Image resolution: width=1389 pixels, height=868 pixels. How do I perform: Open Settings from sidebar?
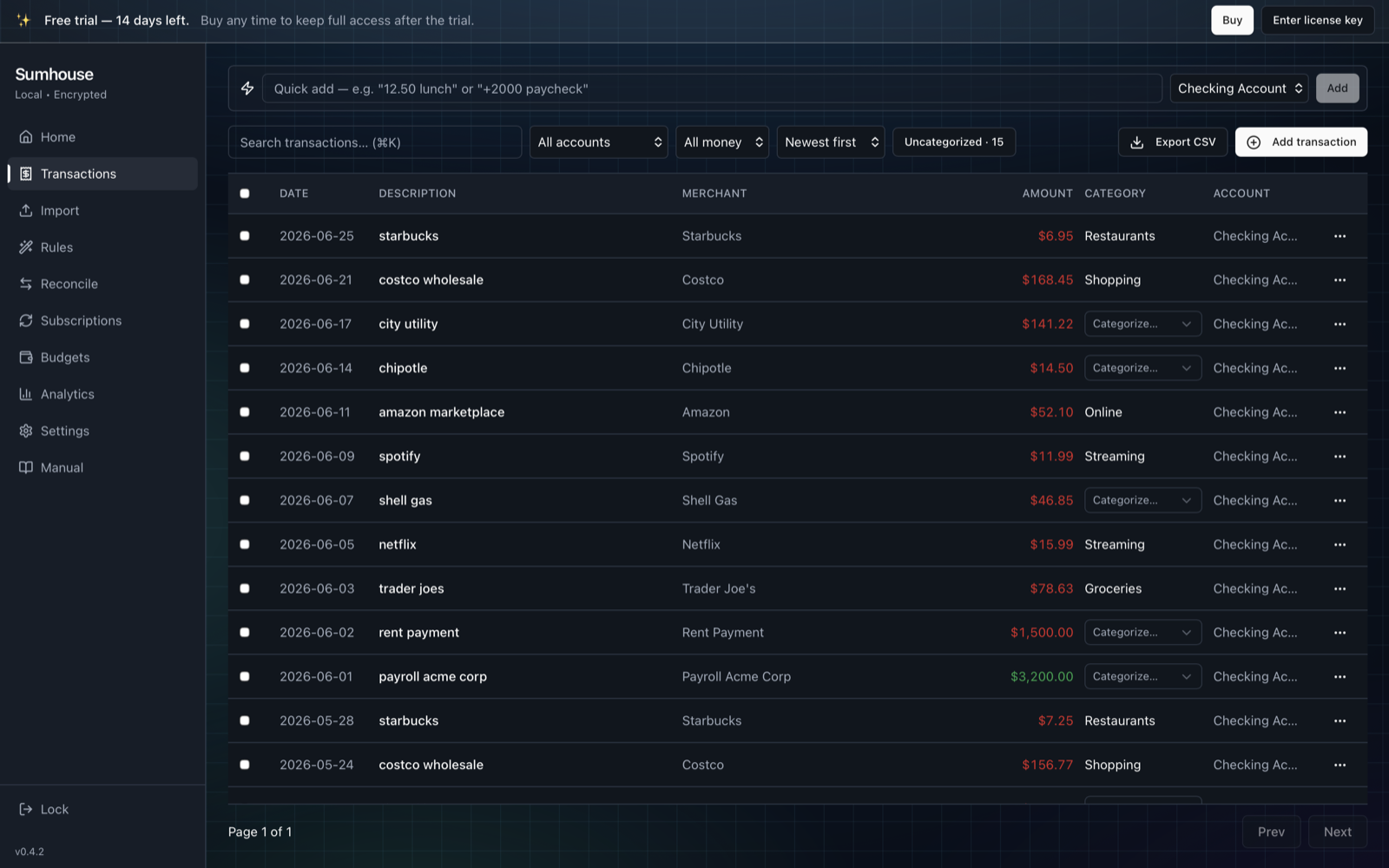(x=102, y=431)
